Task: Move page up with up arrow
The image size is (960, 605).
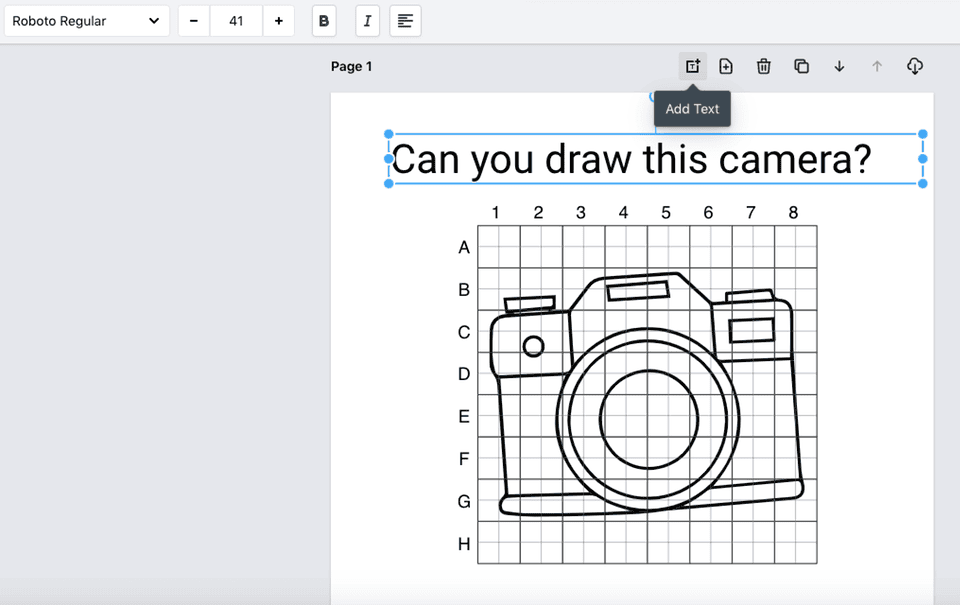Action: [x=877, y=66]
